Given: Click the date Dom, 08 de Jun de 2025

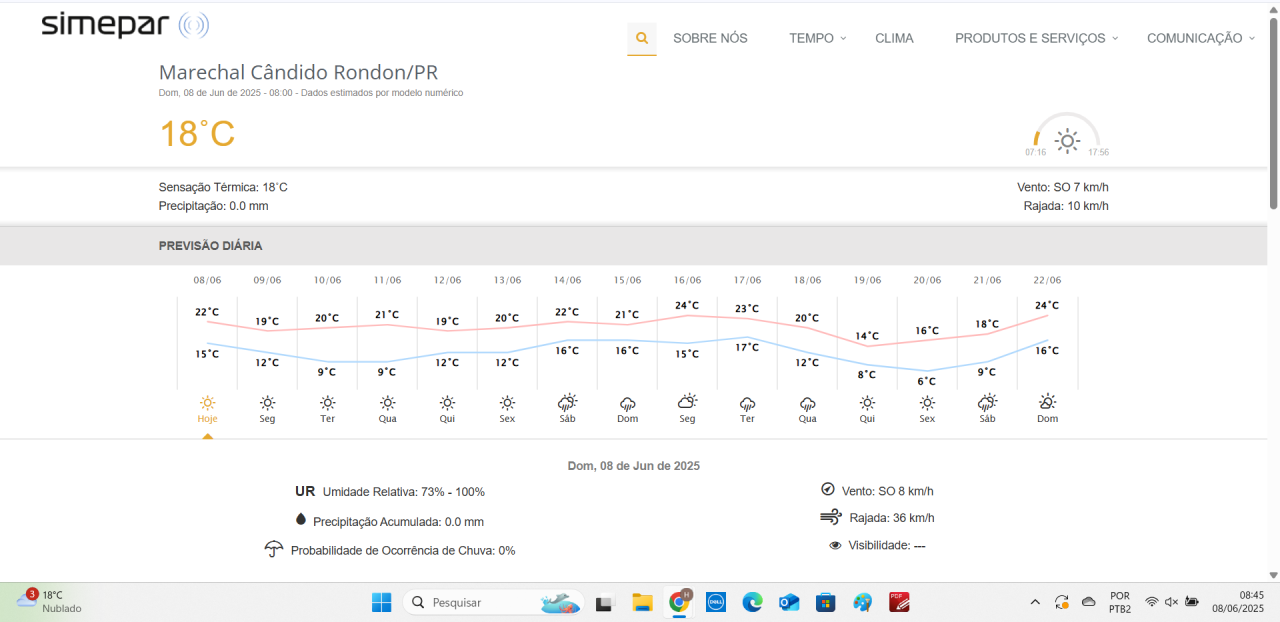Looking at the screenshot, I should click(x=634, y=466).
